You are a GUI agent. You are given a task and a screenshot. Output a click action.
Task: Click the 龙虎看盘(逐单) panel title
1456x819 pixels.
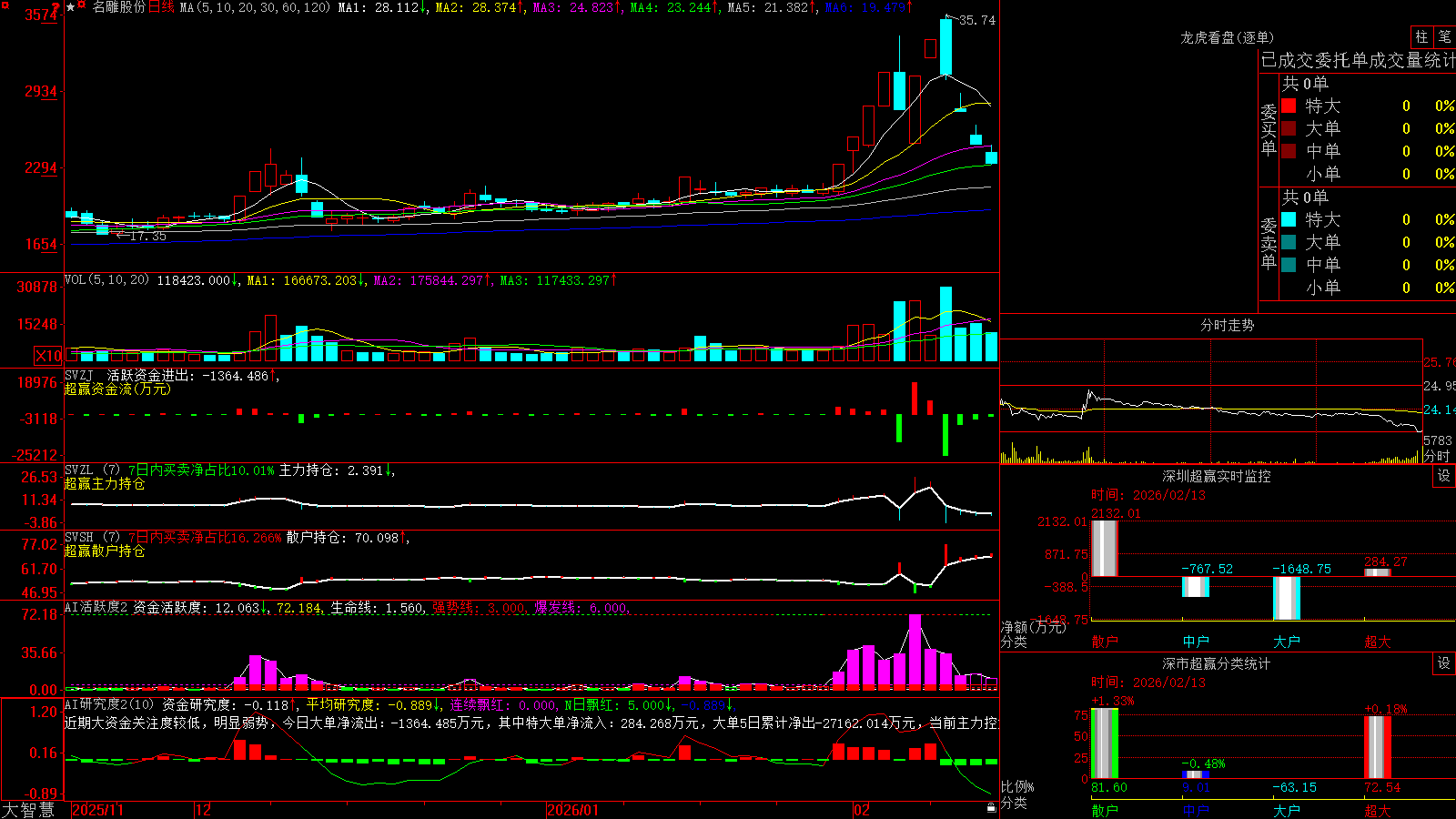point(1227,37)
